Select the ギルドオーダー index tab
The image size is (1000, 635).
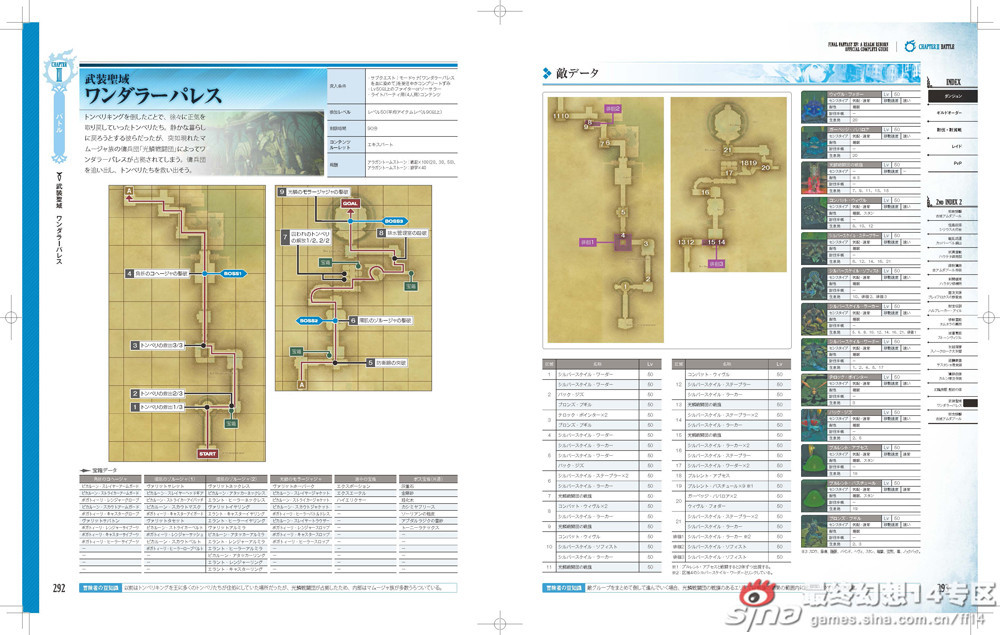953,113
